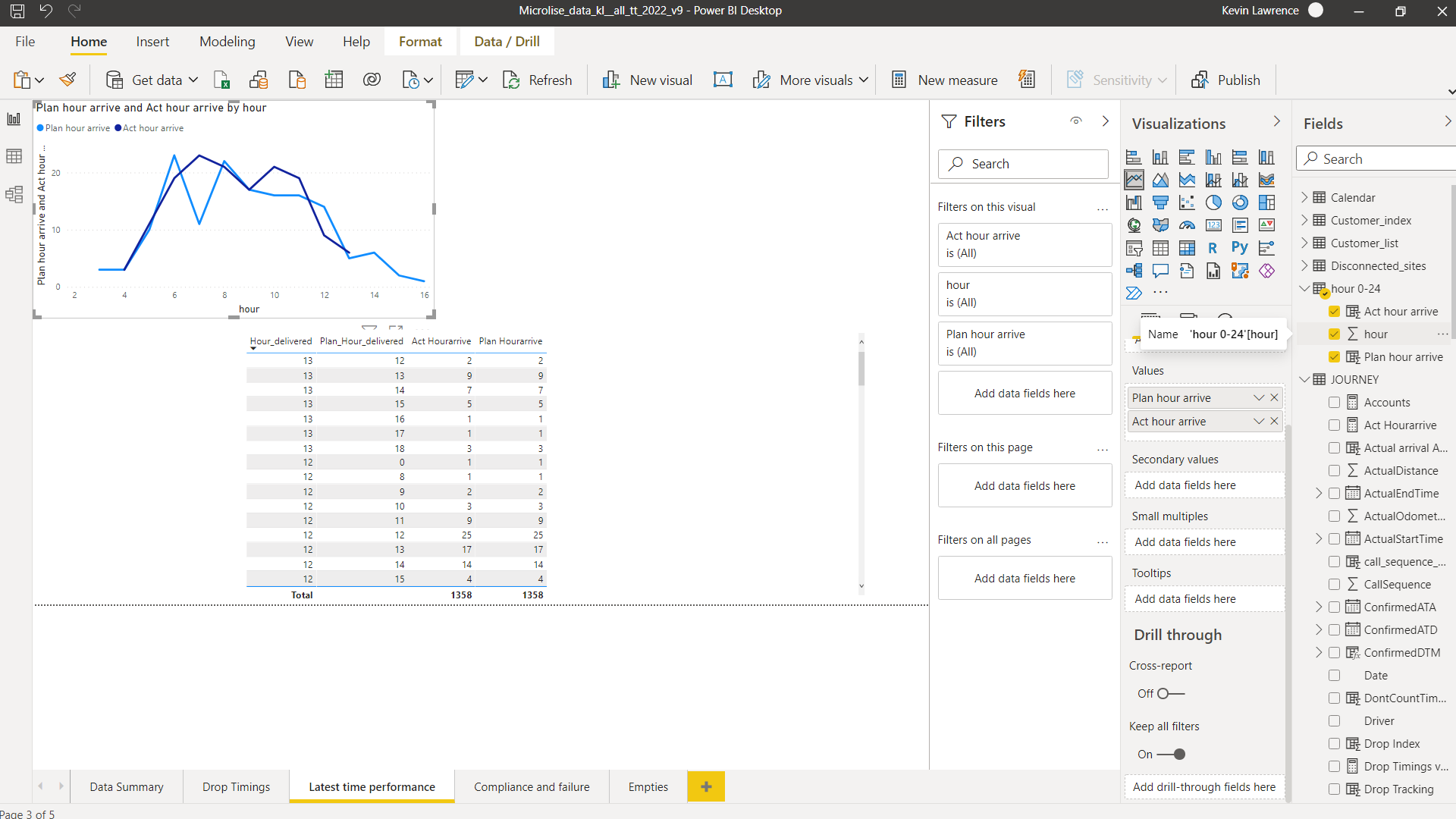Switch to Model view in left sidebar
Viewport: 1456px width, 819px height.
[x=14, y=195]
